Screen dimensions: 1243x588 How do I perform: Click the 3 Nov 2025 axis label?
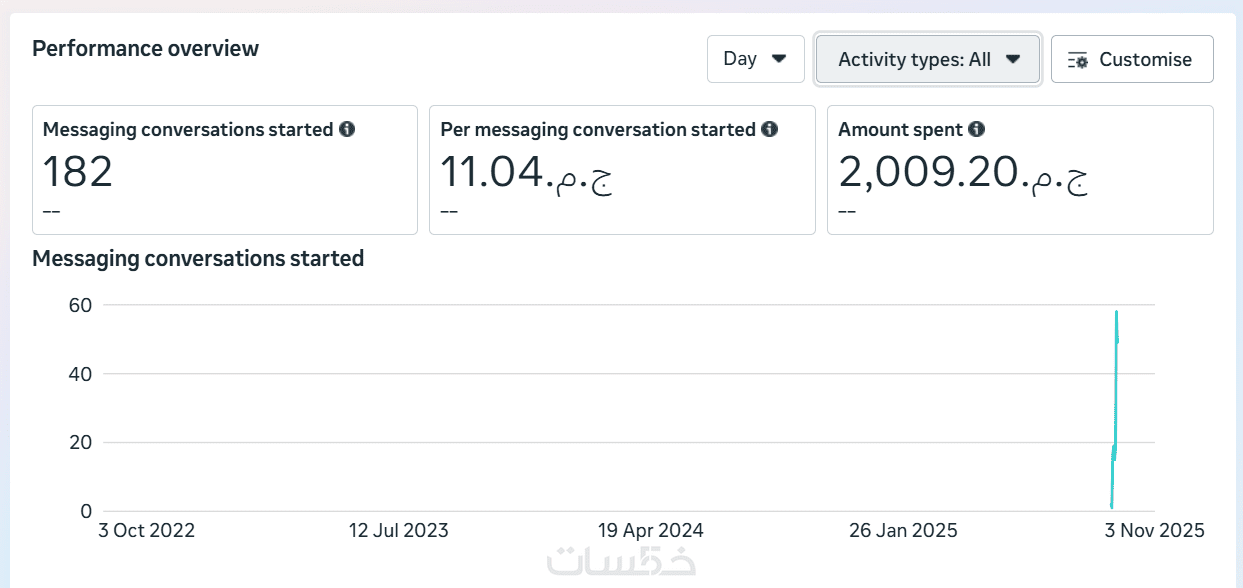pyautogui.click(x=1154, y=531)
